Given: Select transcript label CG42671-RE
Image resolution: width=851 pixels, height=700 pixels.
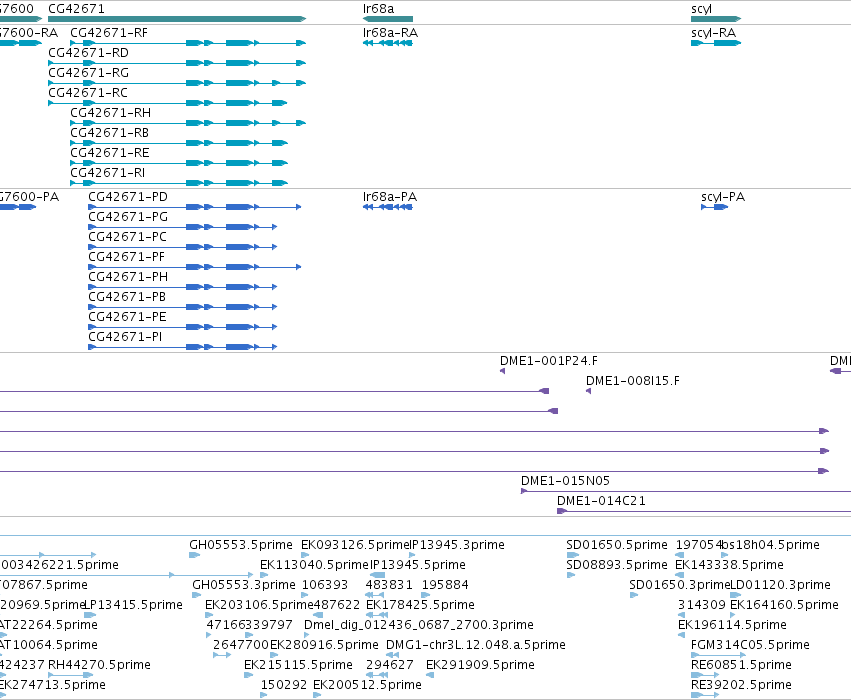Looking at the screenshot, I should [110, 153].
